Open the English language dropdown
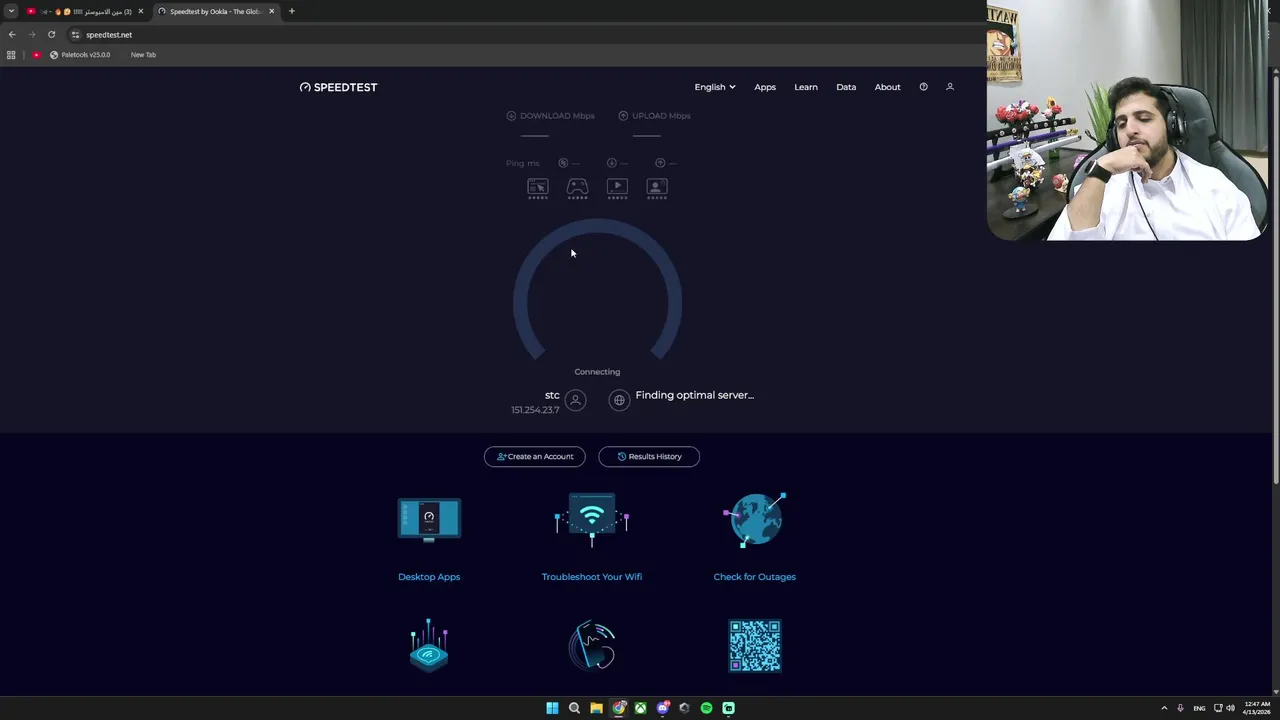The width and height of the screenshot is (1280, 720). (715, 87)
